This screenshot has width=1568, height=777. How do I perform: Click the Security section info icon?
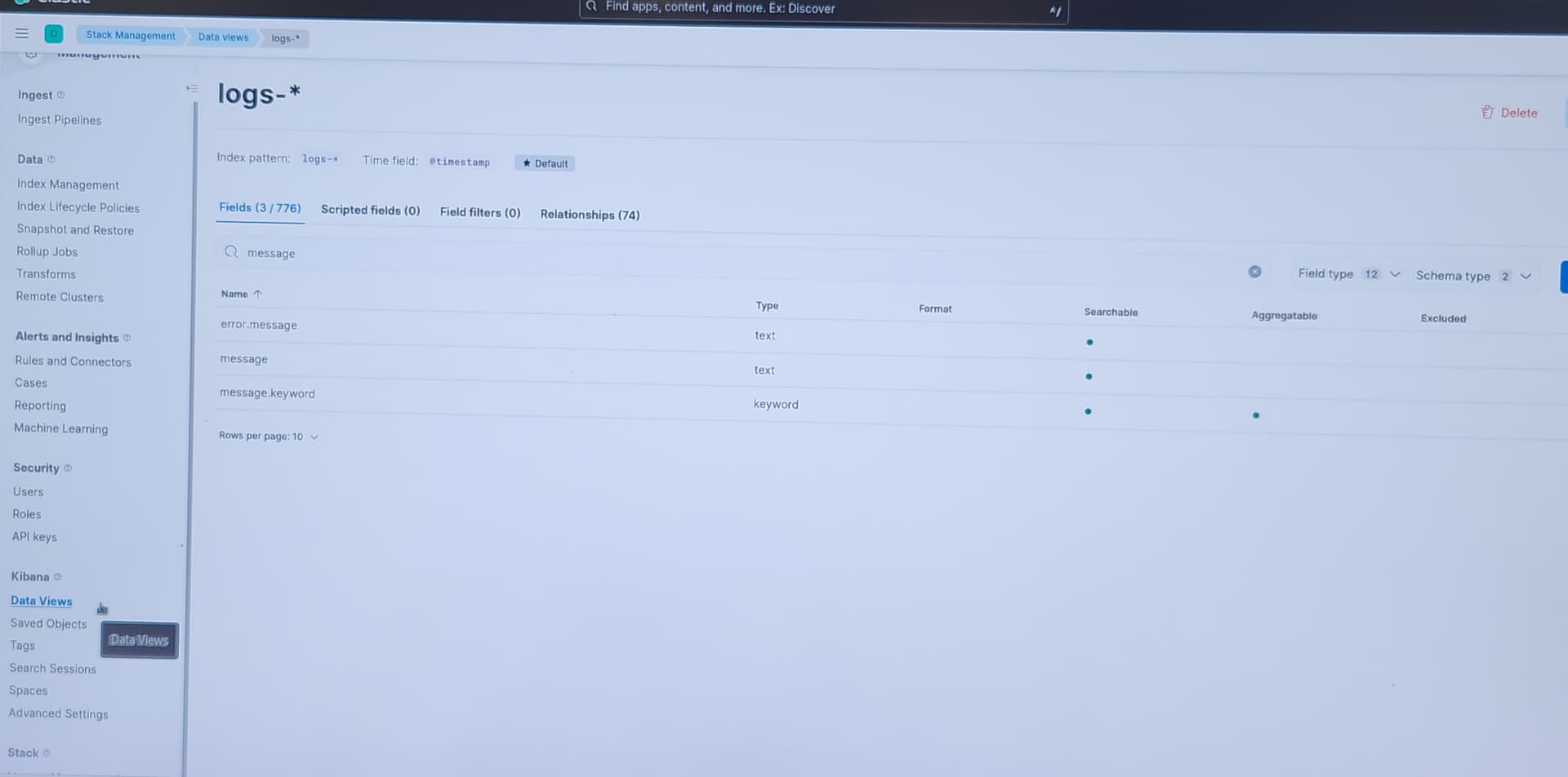coord(68,468)
